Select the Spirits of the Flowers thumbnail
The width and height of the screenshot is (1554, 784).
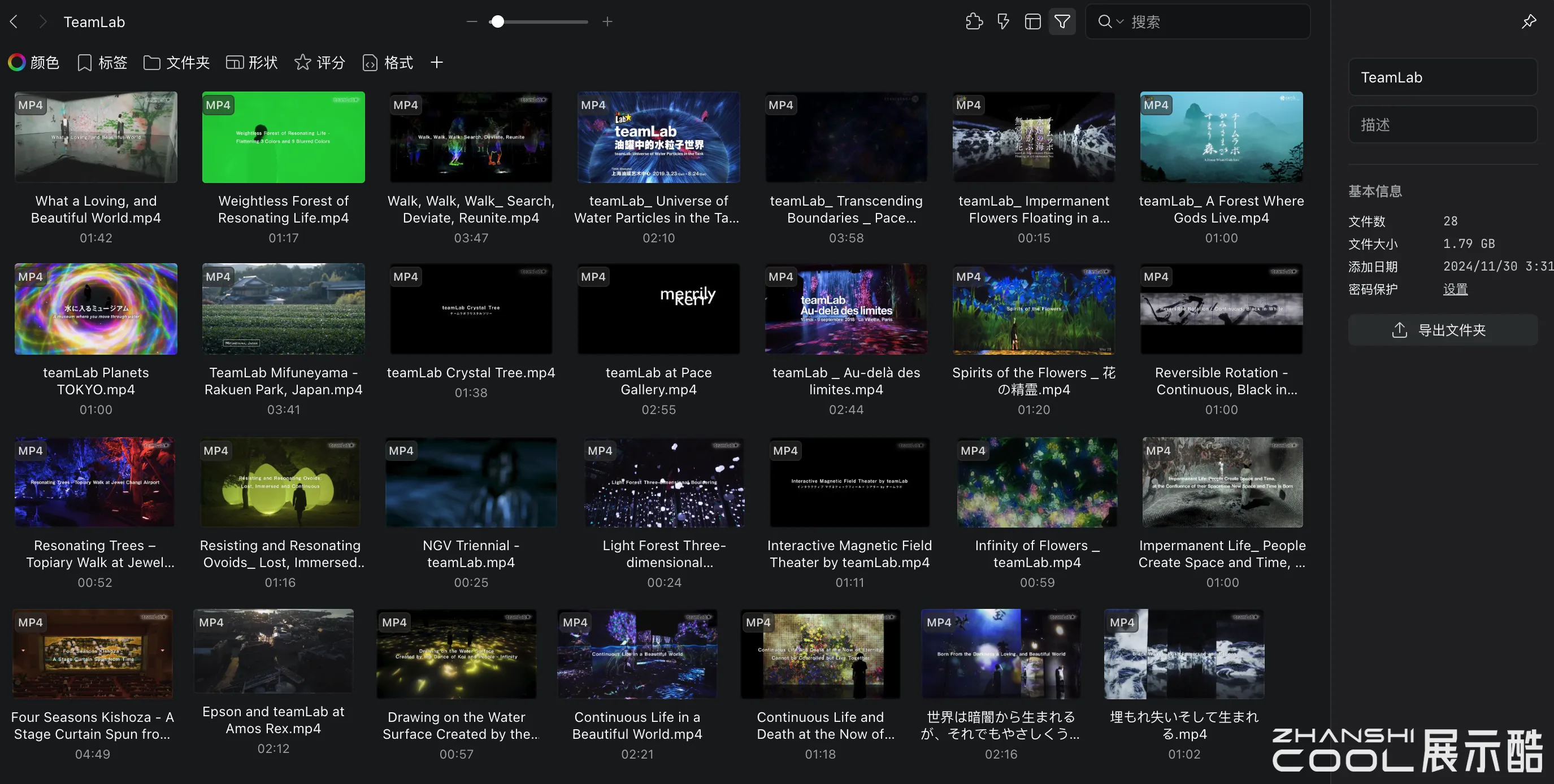pos(1034,309)
